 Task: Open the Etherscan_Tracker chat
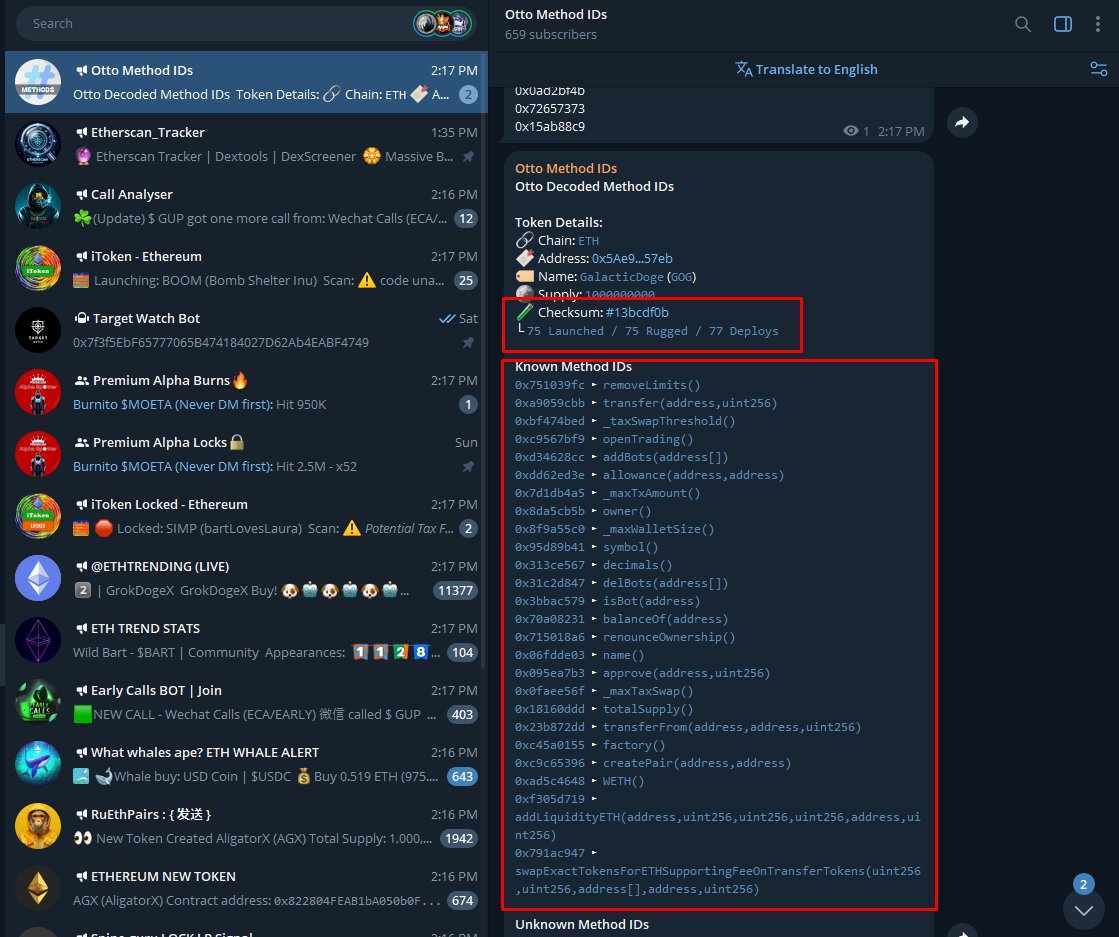click(246, 144)
